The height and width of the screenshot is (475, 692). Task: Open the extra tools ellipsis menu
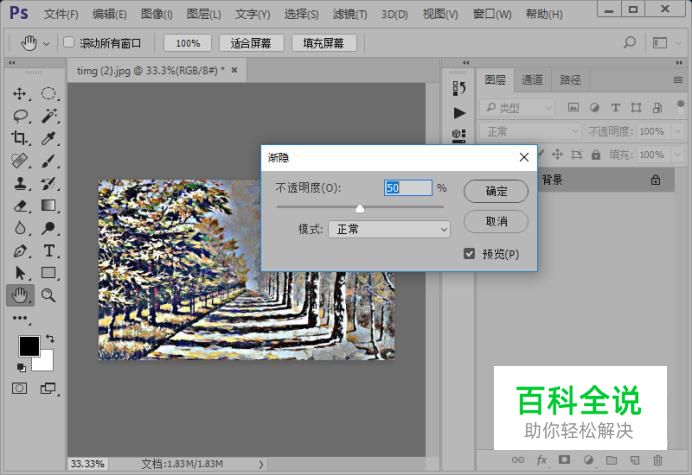(20, 318)
